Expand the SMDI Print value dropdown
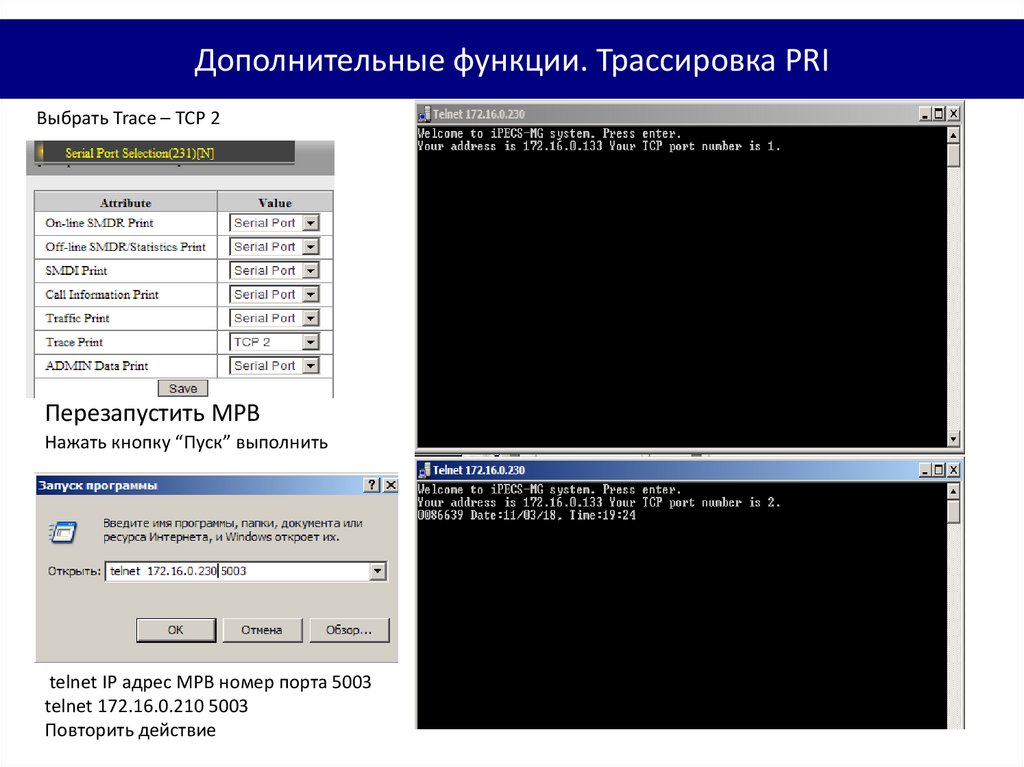 click(311, 270)
